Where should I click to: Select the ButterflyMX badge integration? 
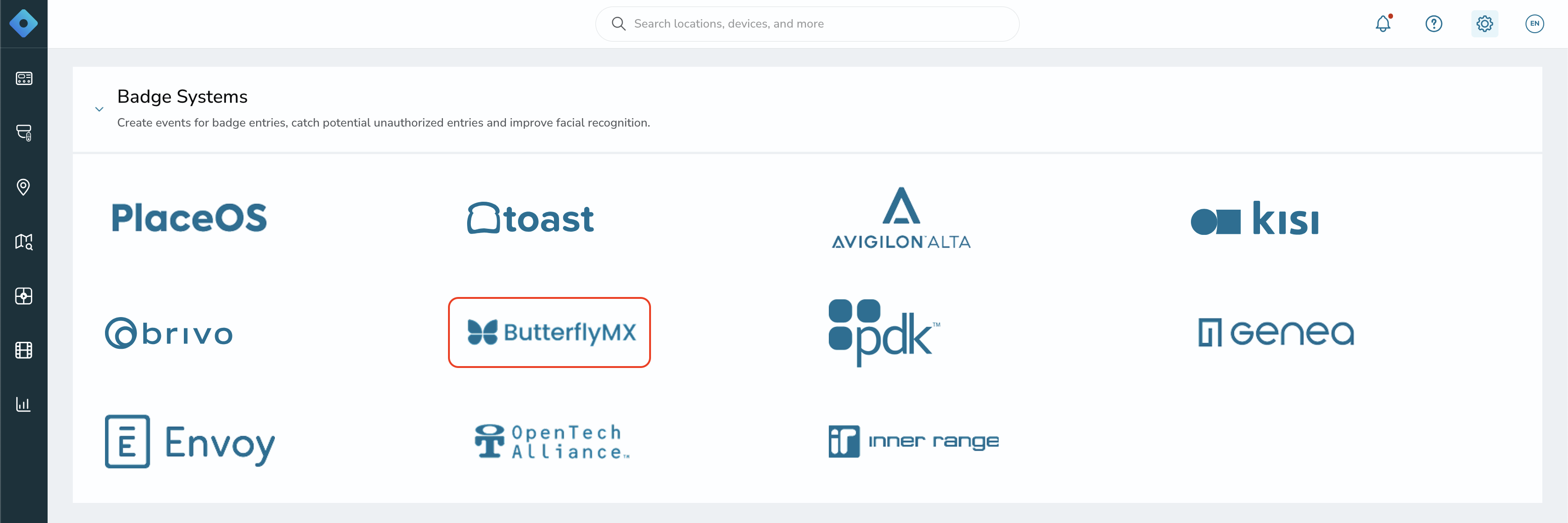point(550,332)
